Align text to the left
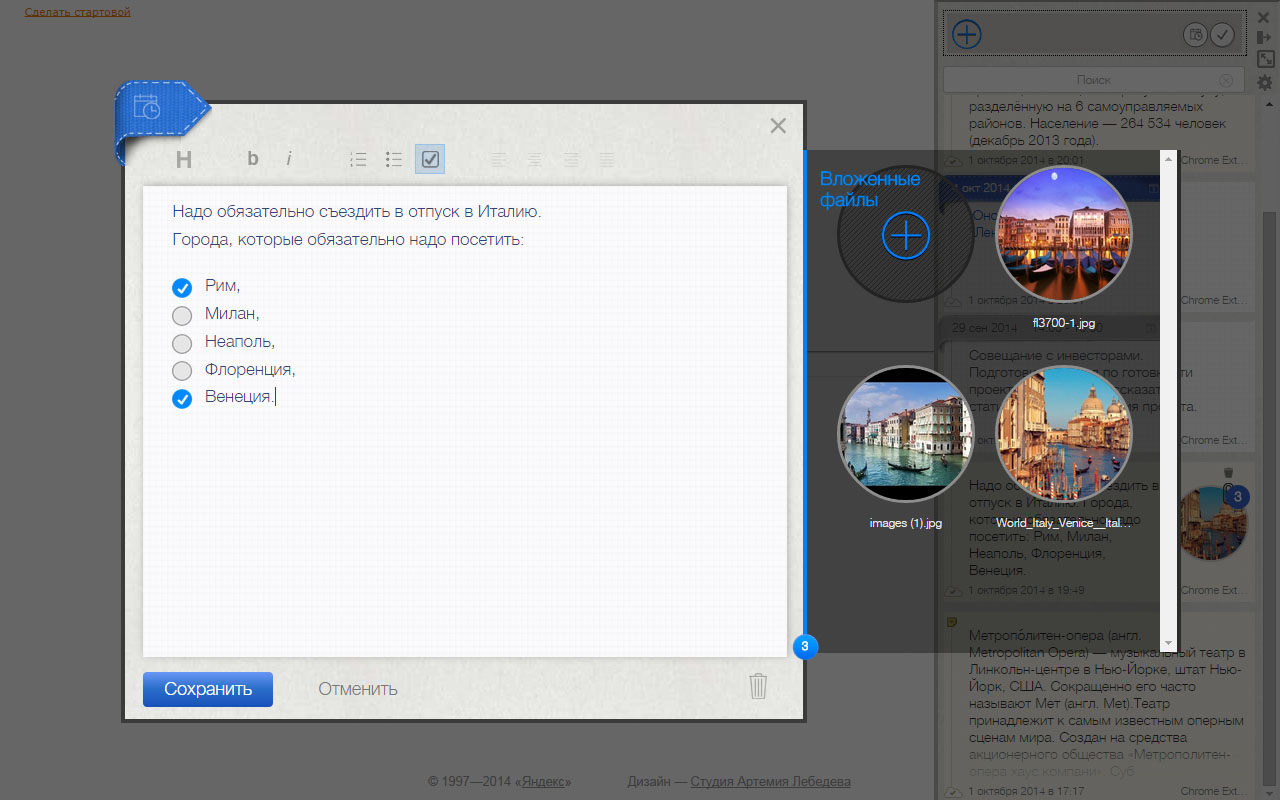1280x800 pixels. pos(499,159)
